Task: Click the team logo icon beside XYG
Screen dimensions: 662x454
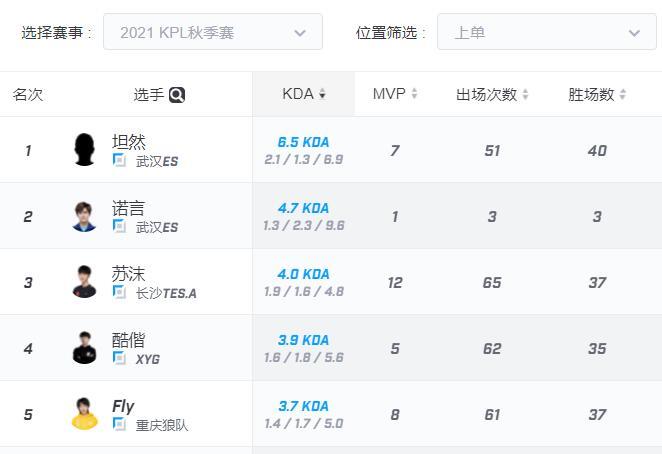Action: 120,358
